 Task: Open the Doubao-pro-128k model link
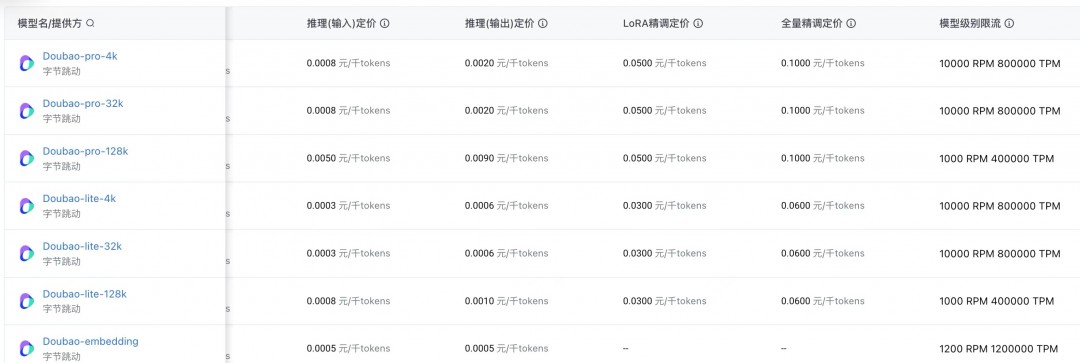(85, 152)
